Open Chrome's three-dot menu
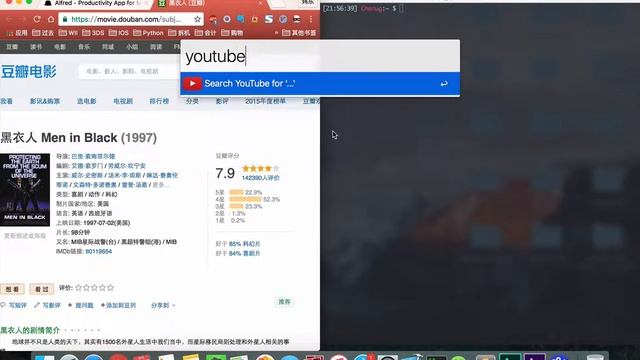640x360 pixels. tap(311, 19)
